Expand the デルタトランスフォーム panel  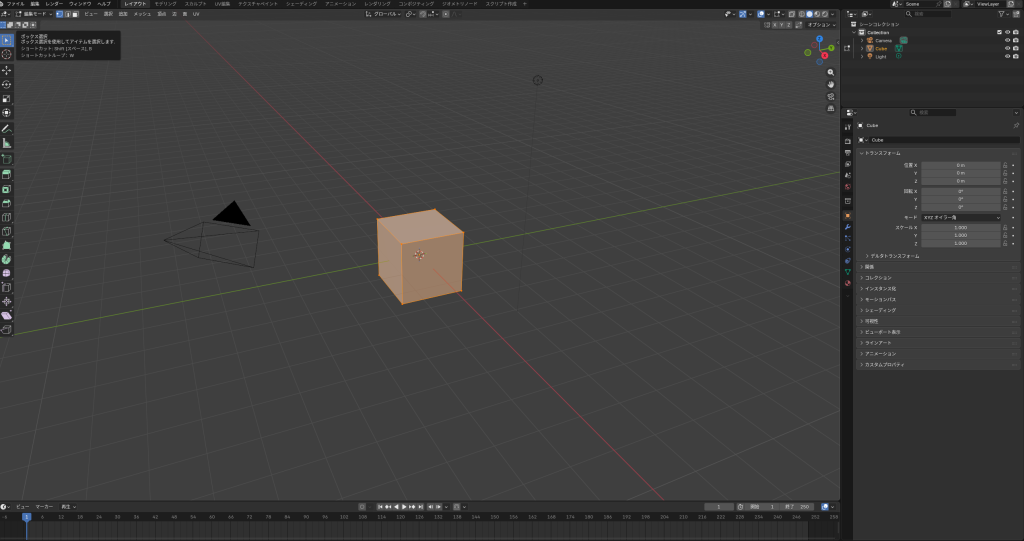point(893,256)
